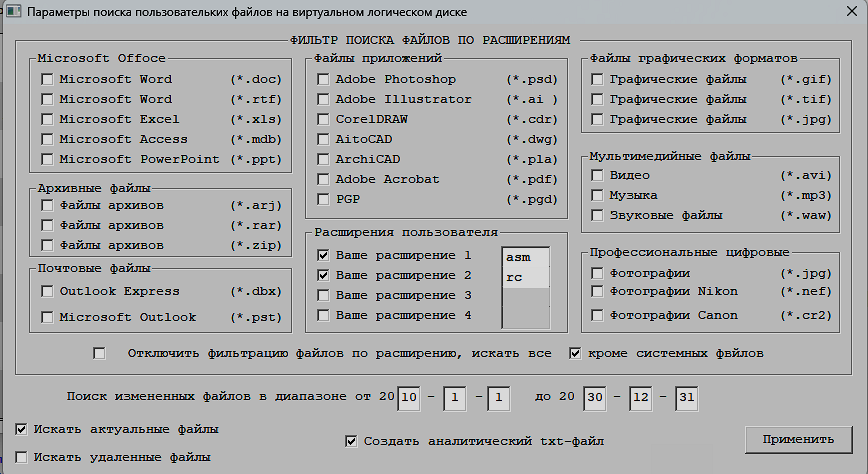Edit the asm user extension field
Viewport: 868px width, 474px height.
click(x=526, y=257)
